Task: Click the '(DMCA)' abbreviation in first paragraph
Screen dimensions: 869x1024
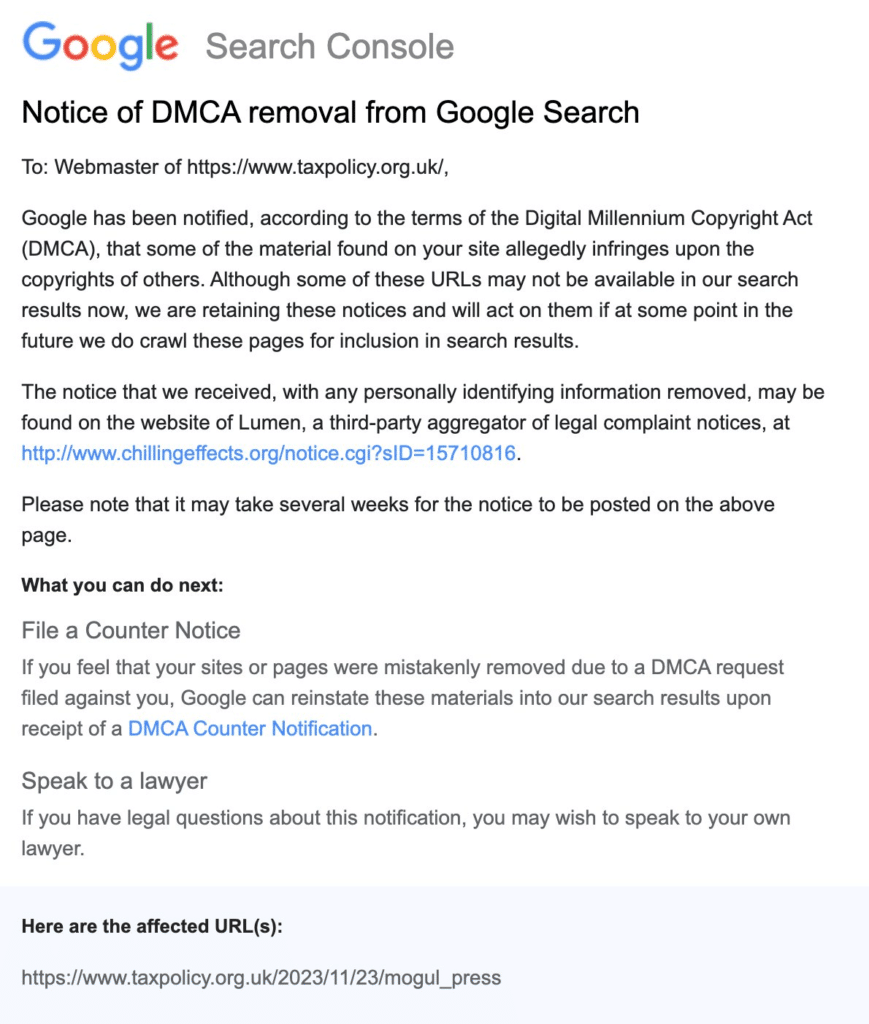Action: (61, 249)
